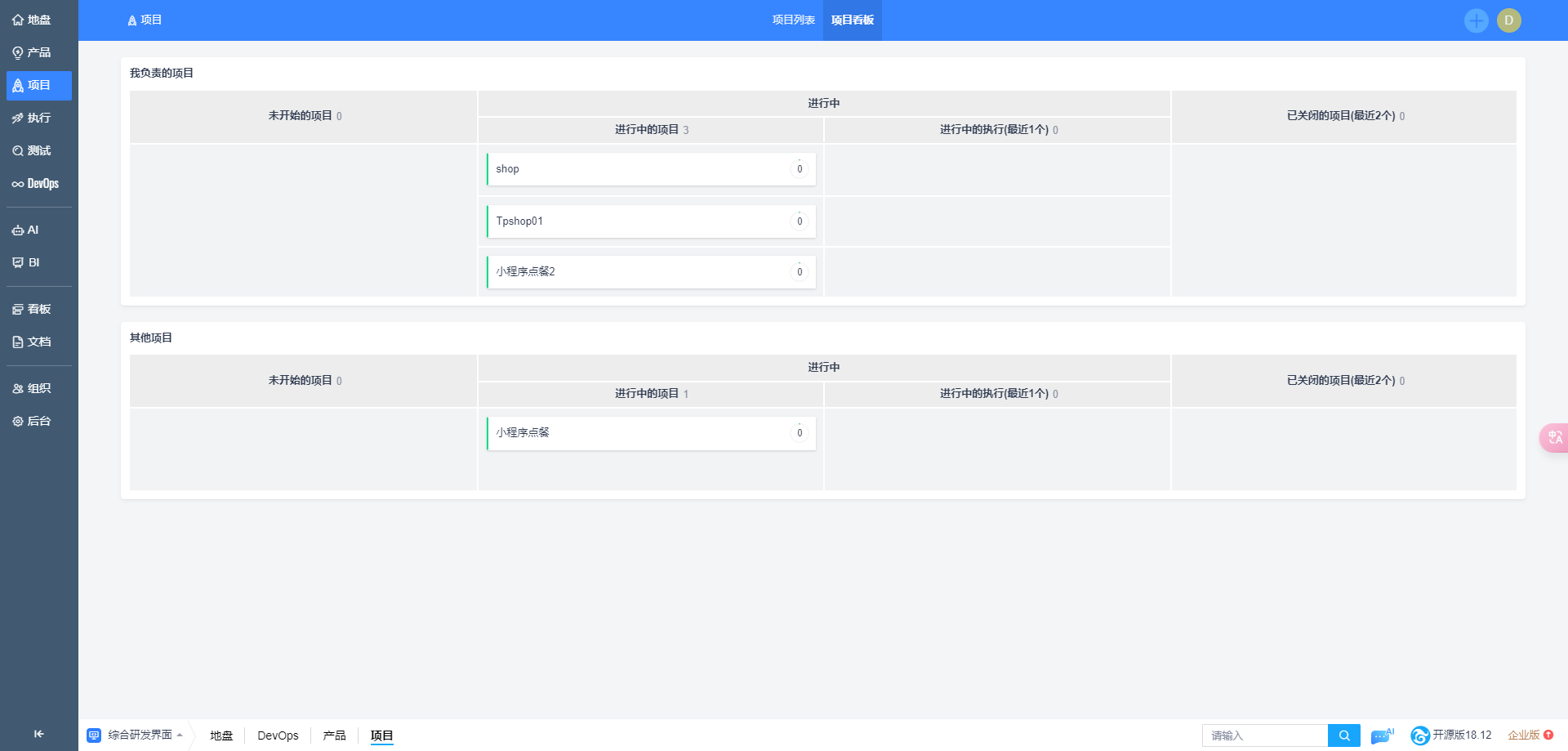The width and height of the screenshot is (1568, 751).
Task: Switch to the 产品 bottom tab
Action: [x=334, y=735]
